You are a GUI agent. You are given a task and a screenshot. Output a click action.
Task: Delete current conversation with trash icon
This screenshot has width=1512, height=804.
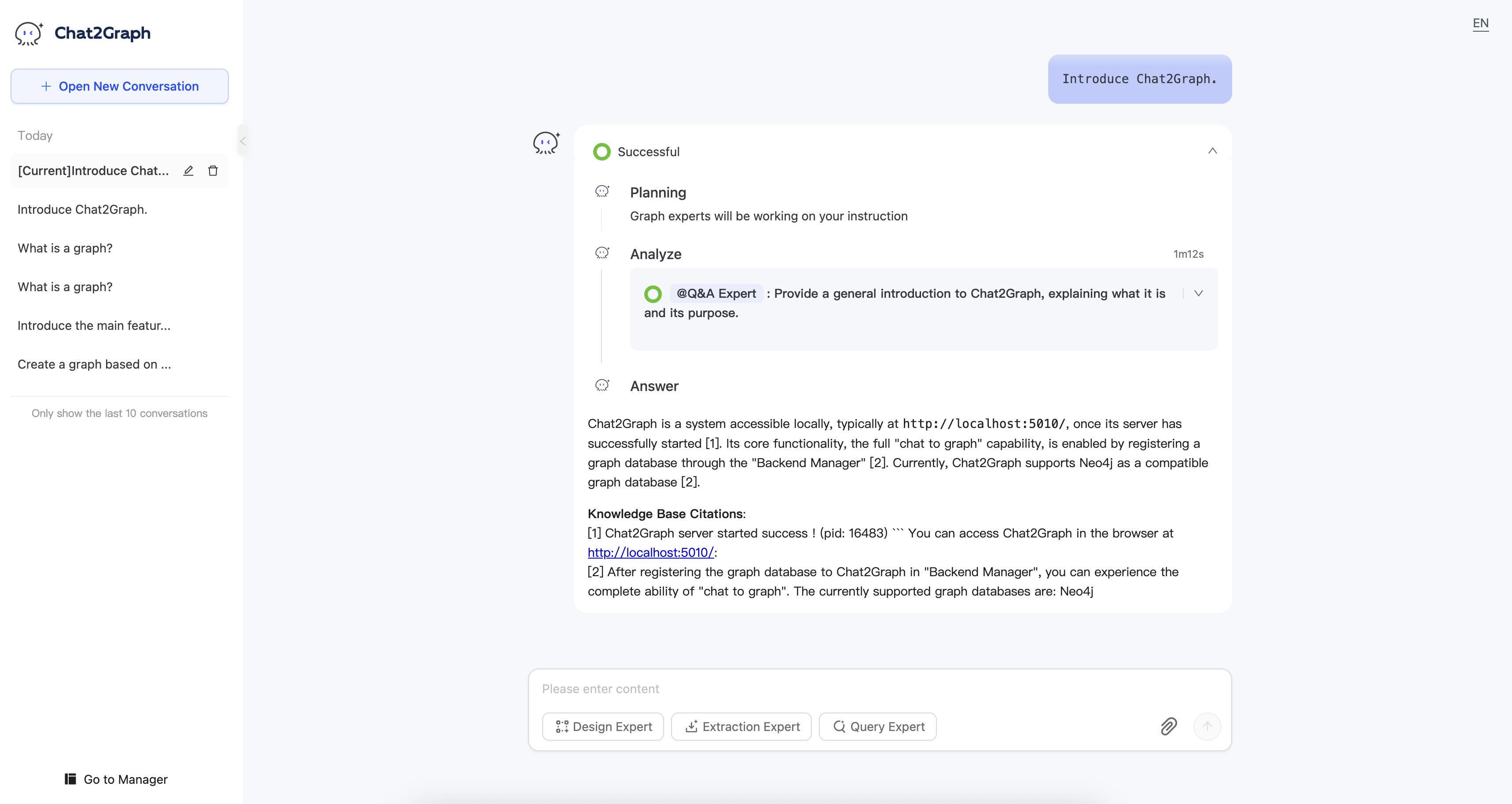pyautogui.click(x=213, y=171)
